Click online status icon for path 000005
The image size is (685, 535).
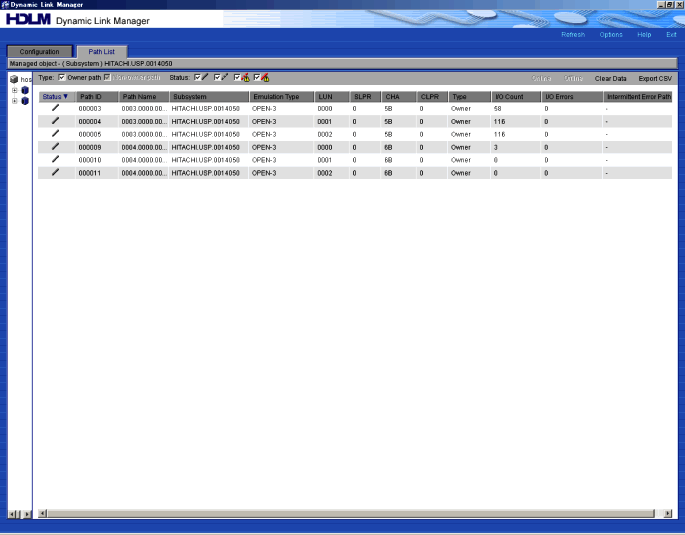click(55, 134)
